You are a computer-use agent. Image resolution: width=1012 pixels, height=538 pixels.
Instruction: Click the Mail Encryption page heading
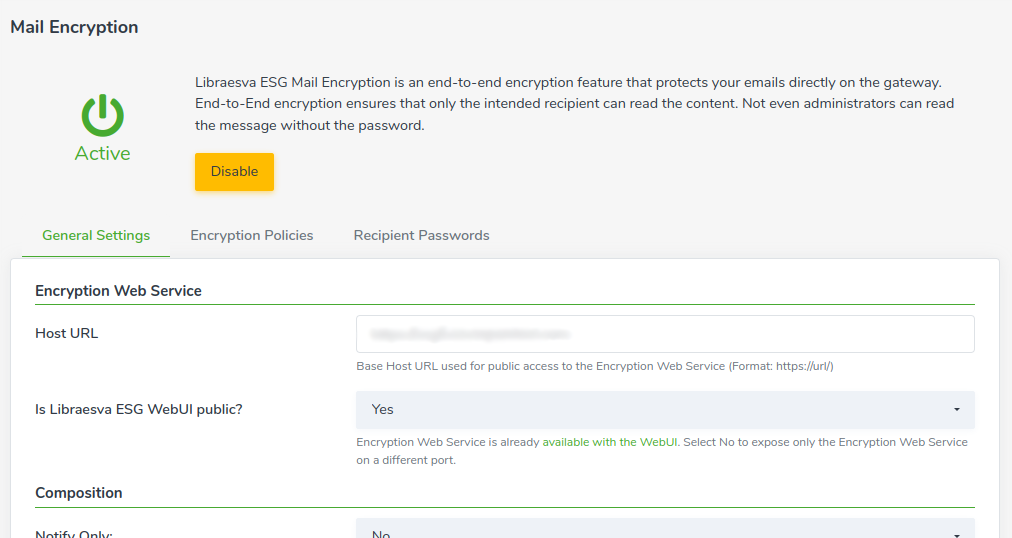pos(74,27)
